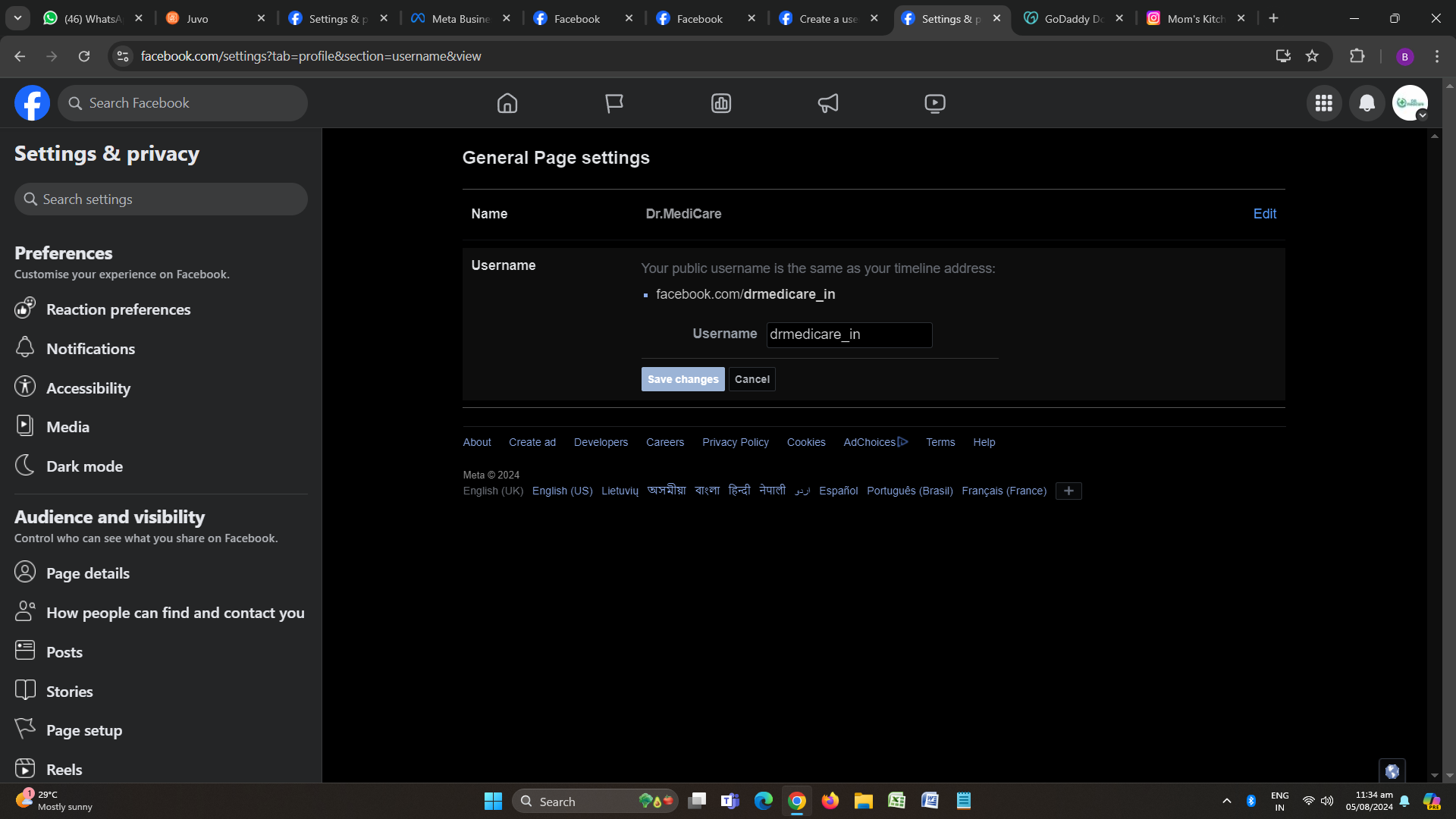1456x819 pixels.
Task: Select Dark mode in the sidebar
Action: pyautogui.click(x=84, y=466)
